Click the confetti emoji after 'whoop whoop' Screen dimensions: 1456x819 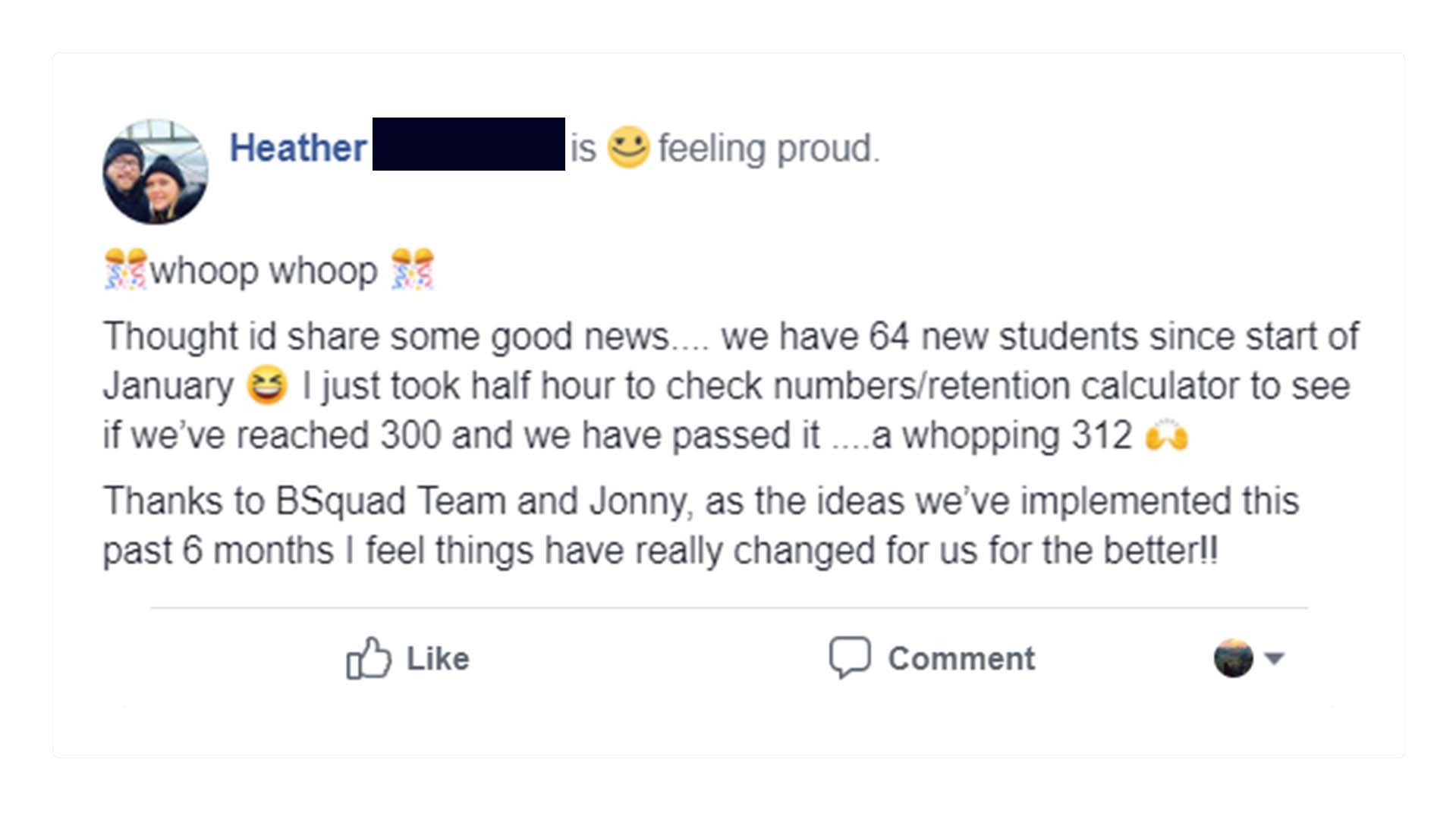[x=412, y=269]
